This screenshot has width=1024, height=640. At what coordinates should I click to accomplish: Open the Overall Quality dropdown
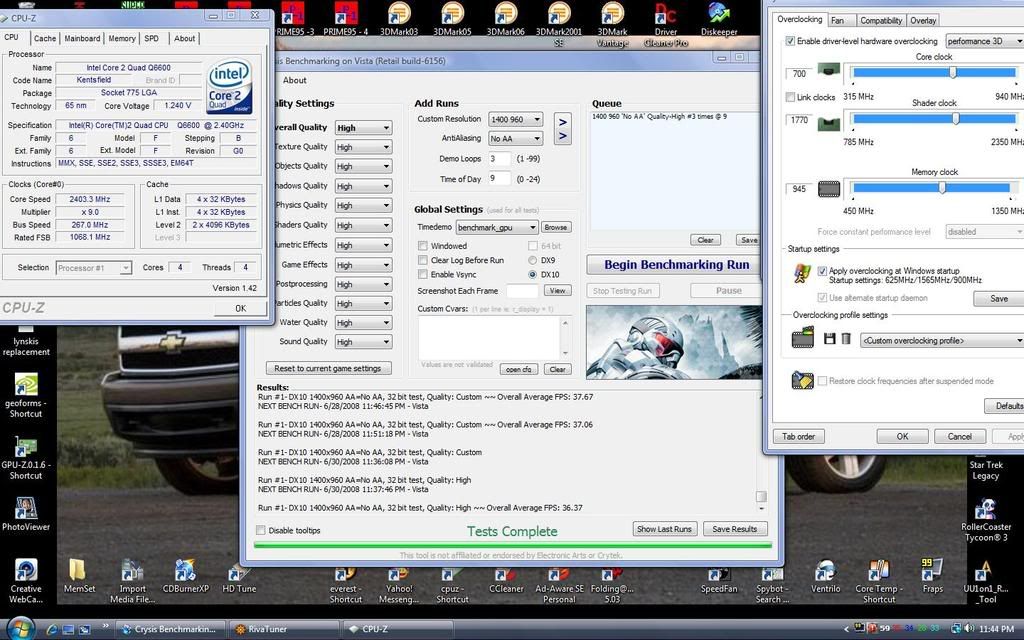tap(363, 128)
